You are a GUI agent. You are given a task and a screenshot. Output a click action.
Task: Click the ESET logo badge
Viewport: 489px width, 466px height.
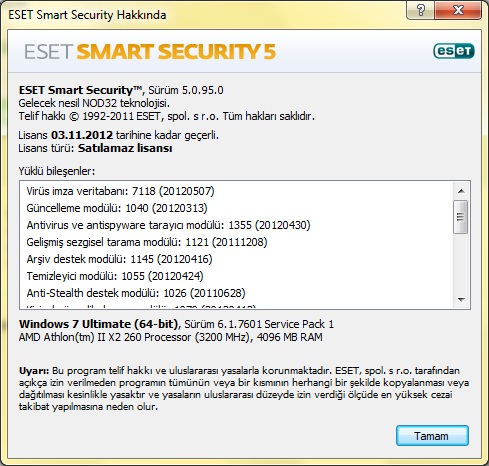[454, 51]
